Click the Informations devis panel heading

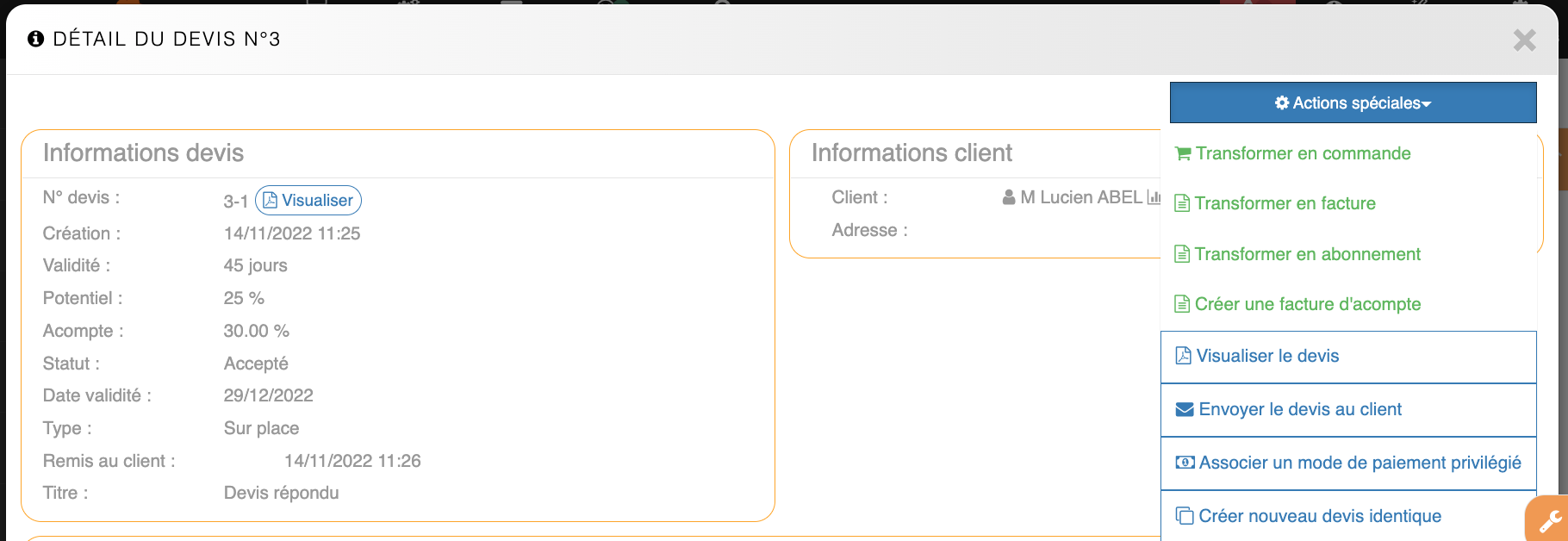[x=143, y=153]
